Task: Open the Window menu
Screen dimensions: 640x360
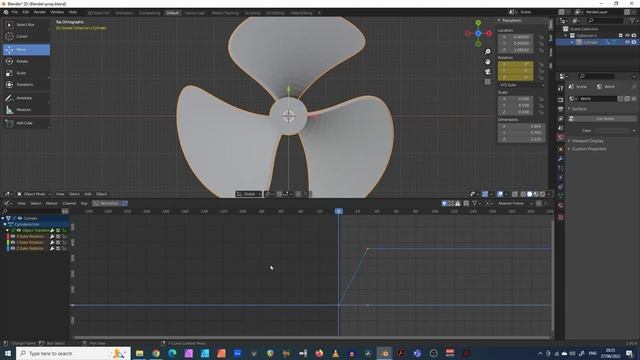Action: pos(57,12)
